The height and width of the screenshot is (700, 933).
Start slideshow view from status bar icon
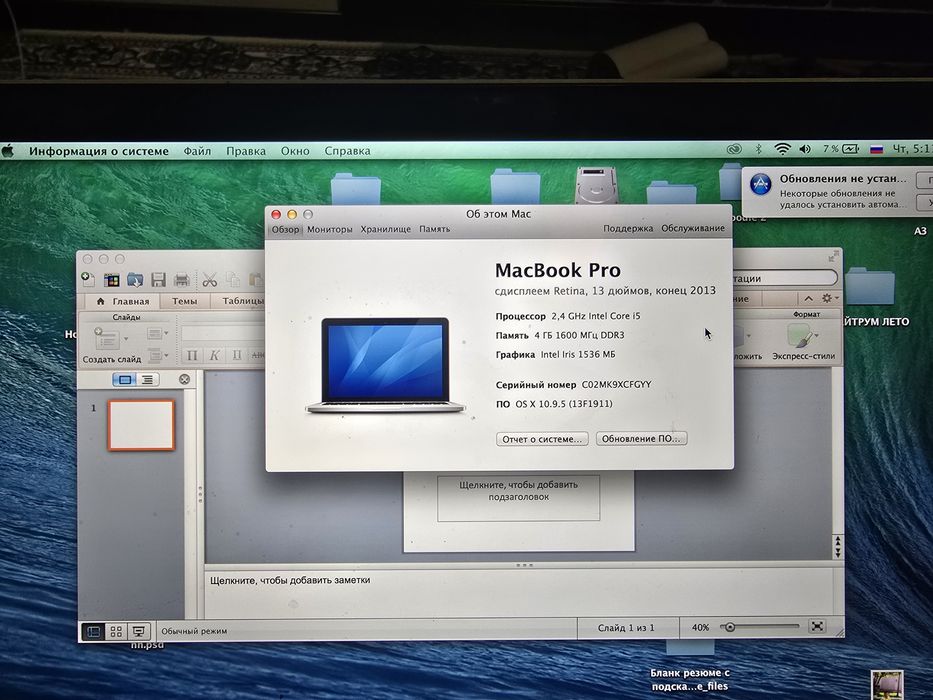139,632
